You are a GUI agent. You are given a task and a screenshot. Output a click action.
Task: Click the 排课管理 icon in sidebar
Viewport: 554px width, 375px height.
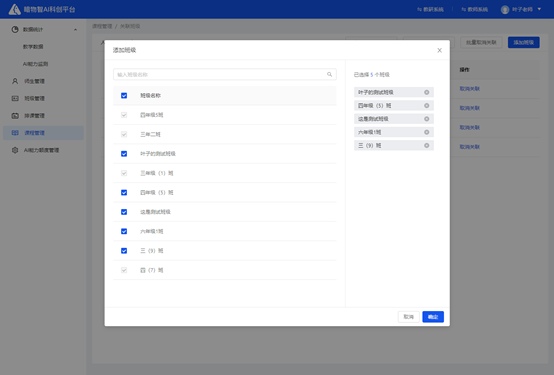click(15, 116)
